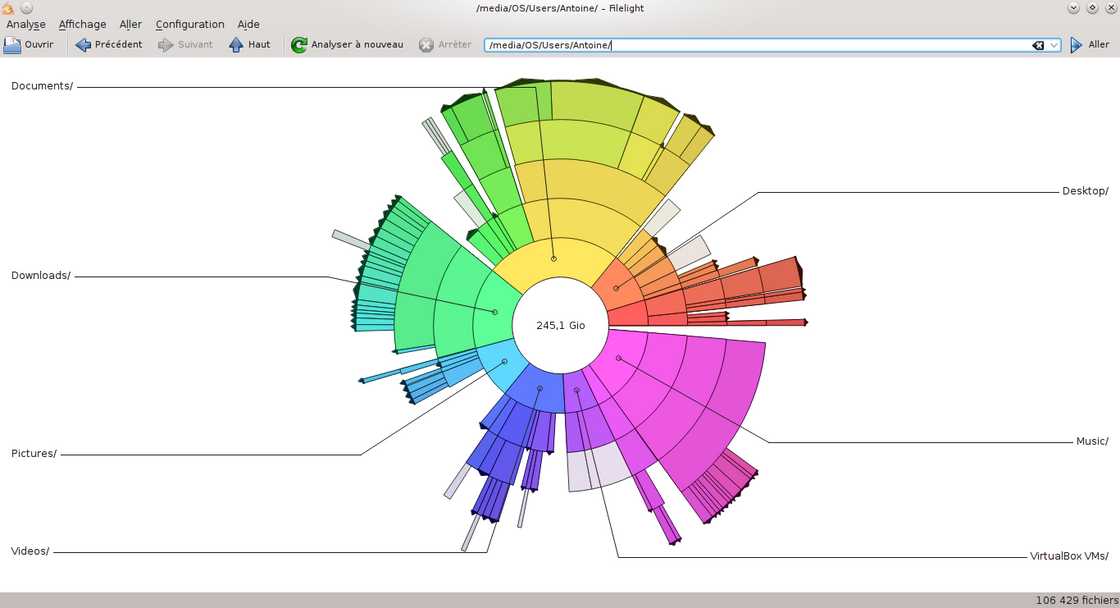Click the window menu icon in titlebar
The height and width of the screenshot is (608, 1120).
point(8,8)
